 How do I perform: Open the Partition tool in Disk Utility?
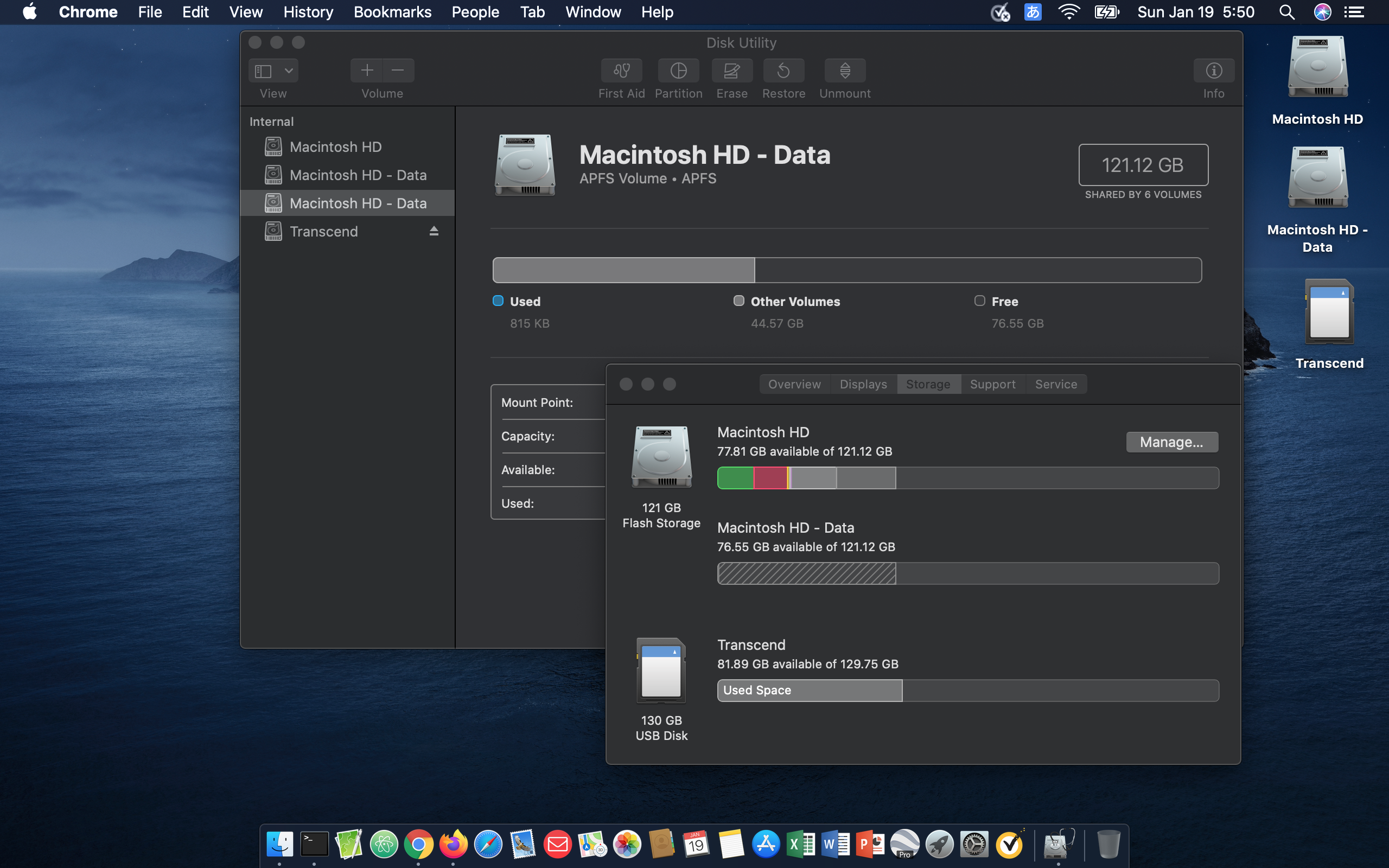tap(678, 71)
